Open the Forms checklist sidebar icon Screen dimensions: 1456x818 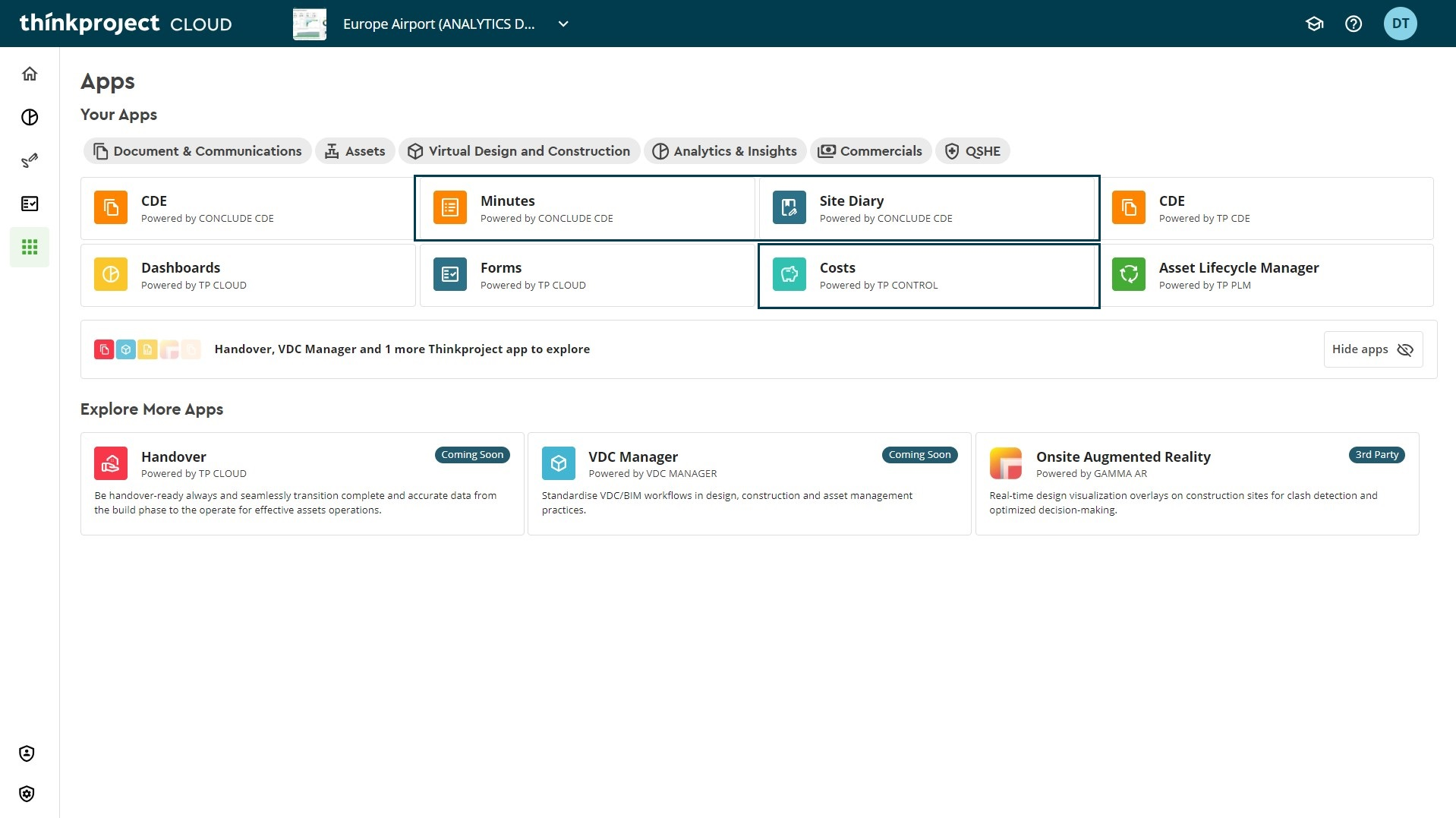click(x=30, y=204)
